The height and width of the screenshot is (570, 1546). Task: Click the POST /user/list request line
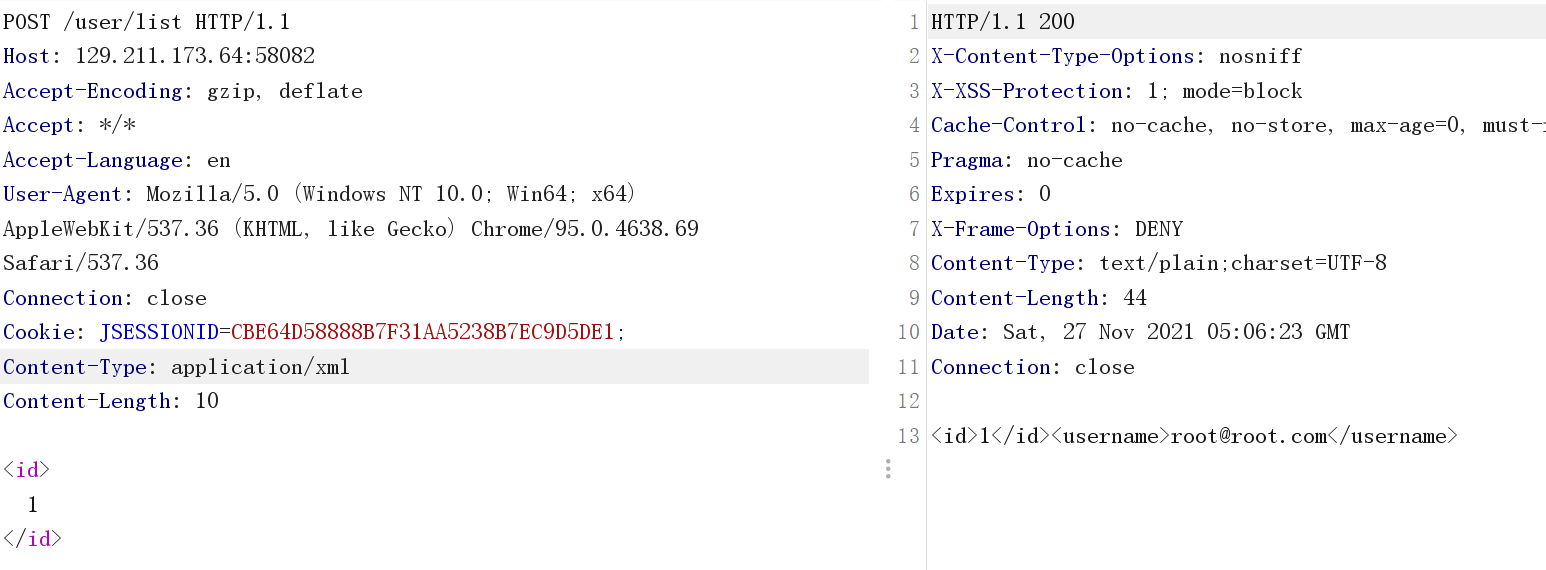click(147, 22)
